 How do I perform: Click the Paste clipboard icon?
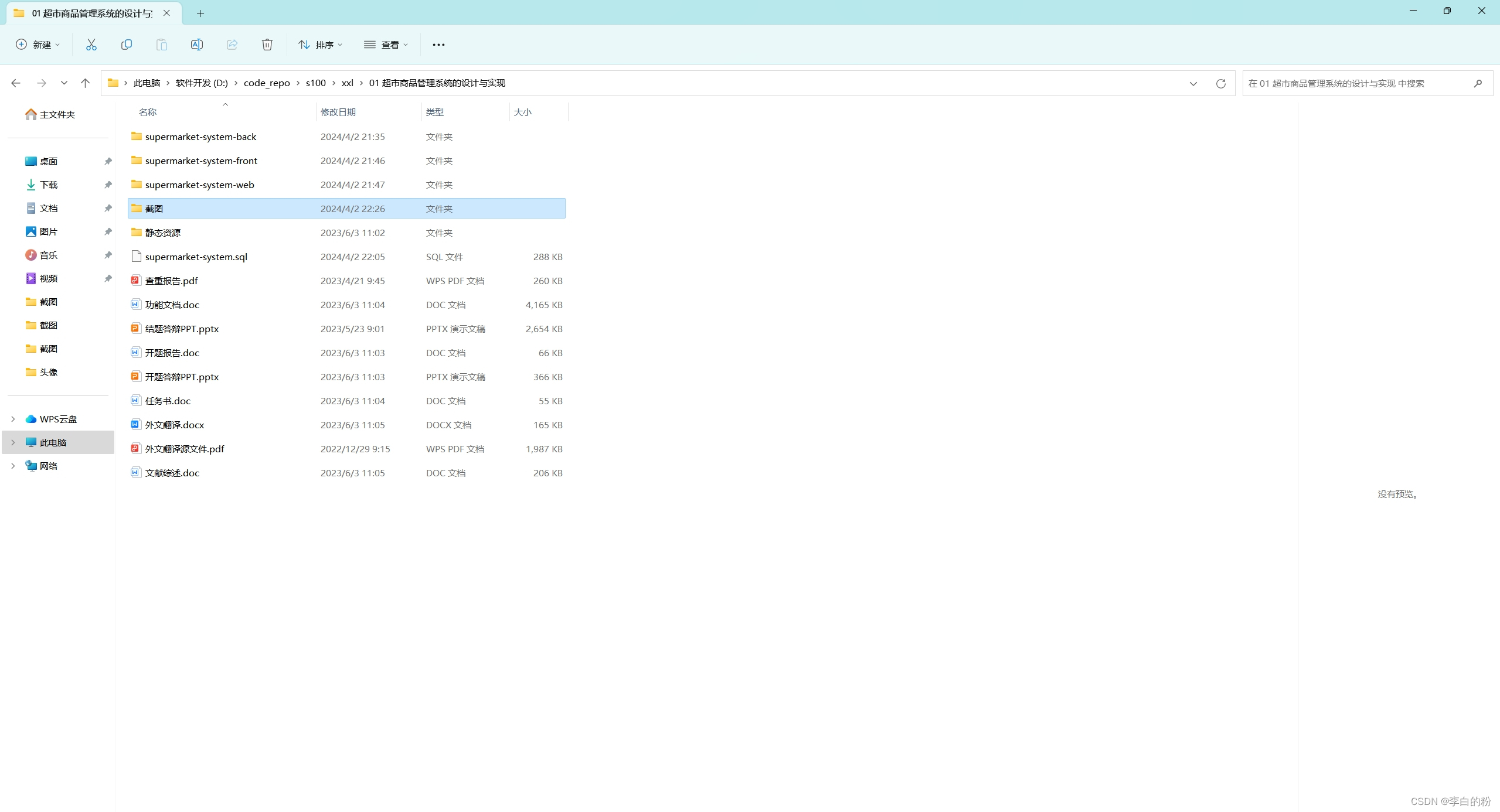coord(162,45)
